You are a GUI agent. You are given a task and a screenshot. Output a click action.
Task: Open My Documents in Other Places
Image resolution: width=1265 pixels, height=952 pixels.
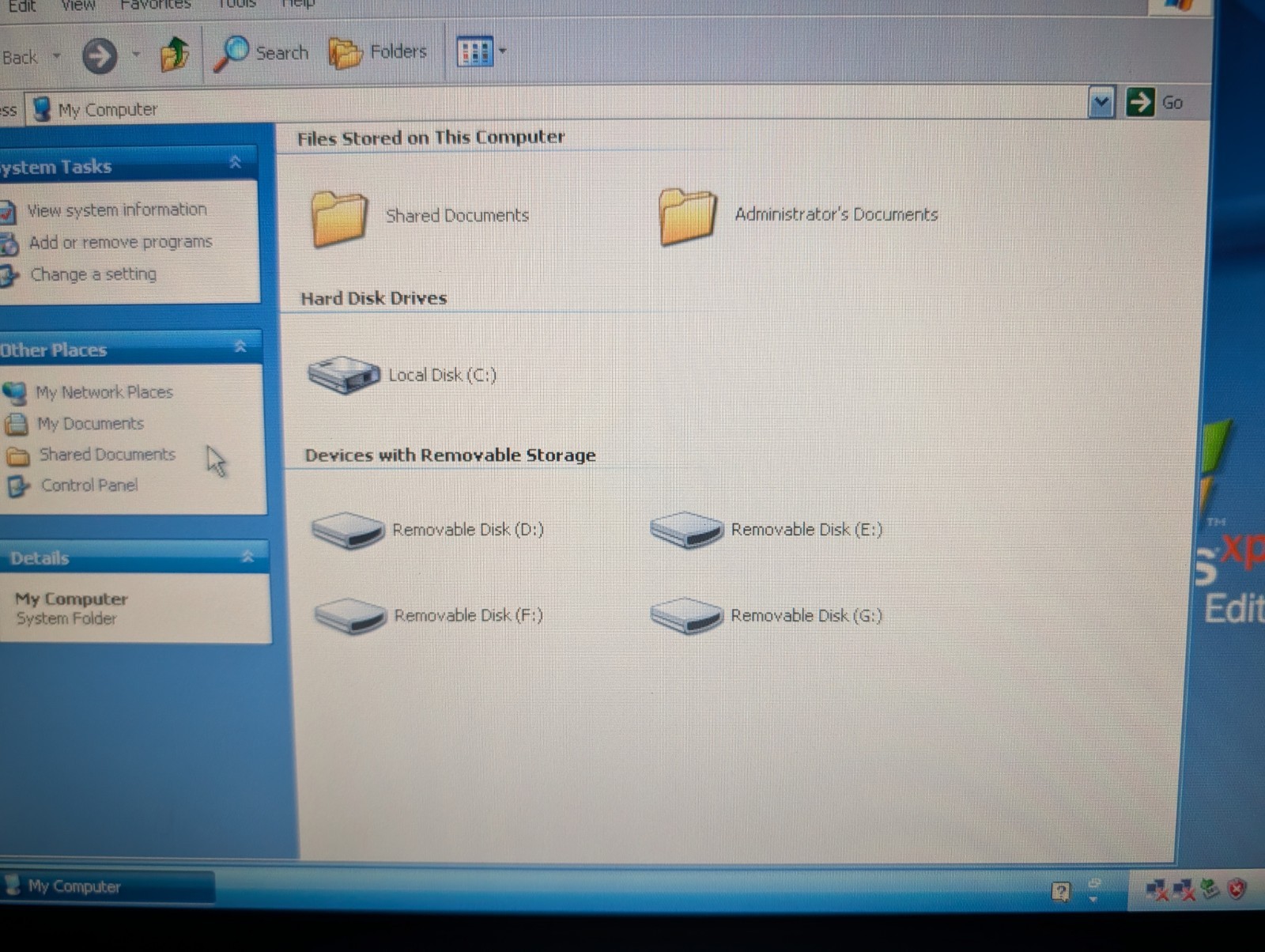pyautogui.click(x=91, y=424)
